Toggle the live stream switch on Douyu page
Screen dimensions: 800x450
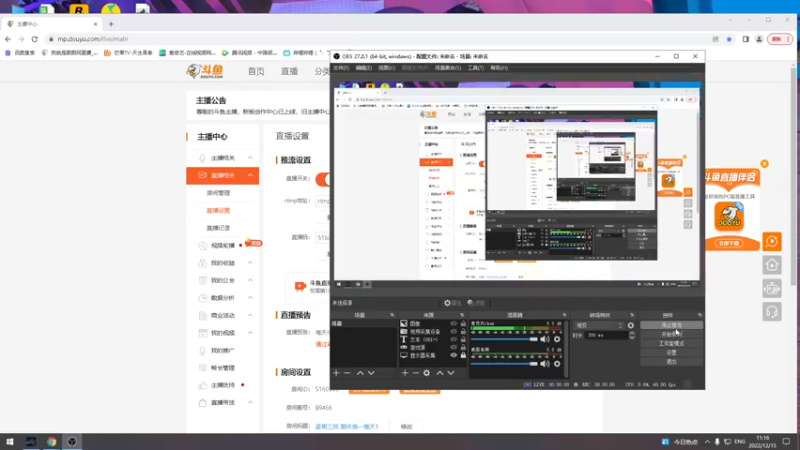click(323, 179)
